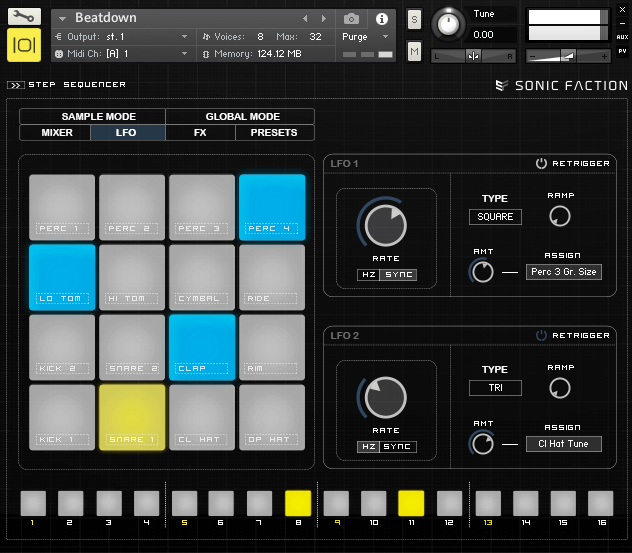Click the pan L-R slider
Screen dimensions: 632x553
click(x=473, y=56)
